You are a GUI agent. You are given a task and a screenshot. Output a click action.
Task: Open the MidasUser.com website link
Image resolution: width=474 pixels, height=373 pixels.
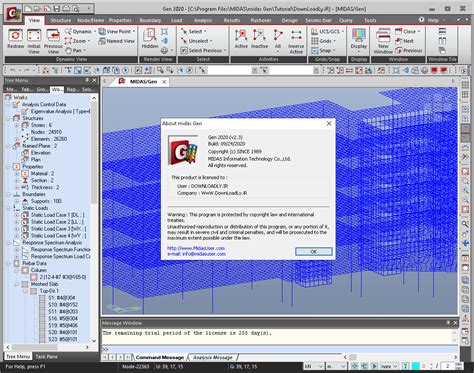tap(196, 248)
